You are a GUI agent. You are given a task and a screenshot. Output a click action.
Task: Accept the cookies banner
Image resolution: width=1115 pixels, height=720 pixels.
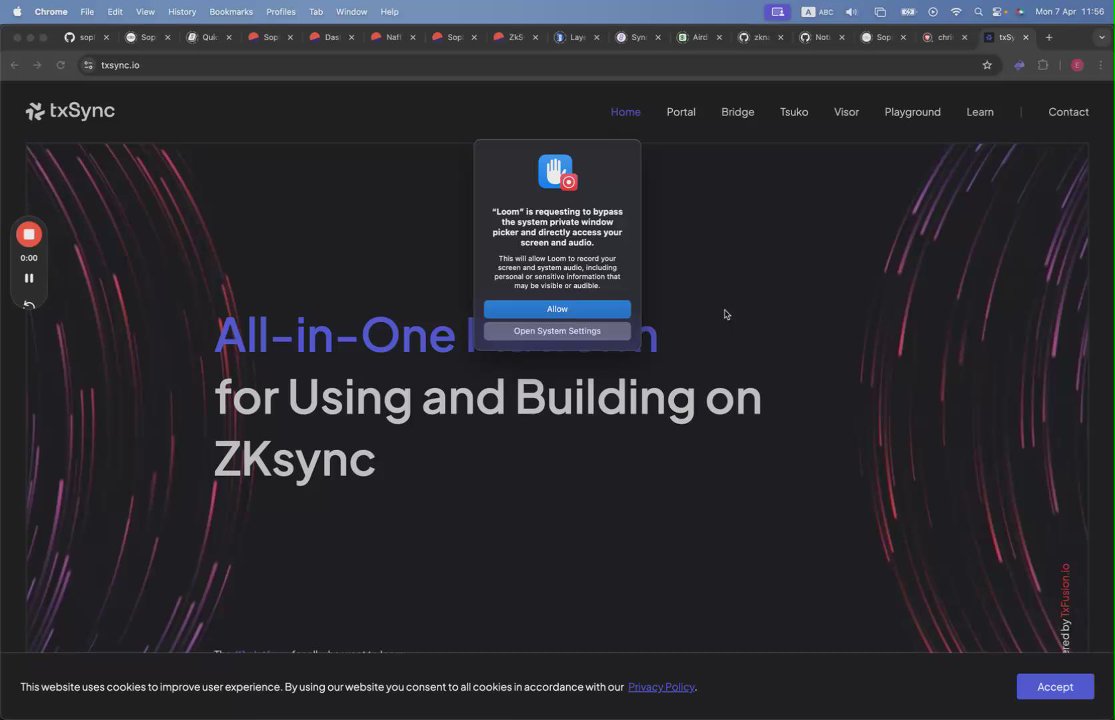pyautogui.click(x=1055, y=687)
